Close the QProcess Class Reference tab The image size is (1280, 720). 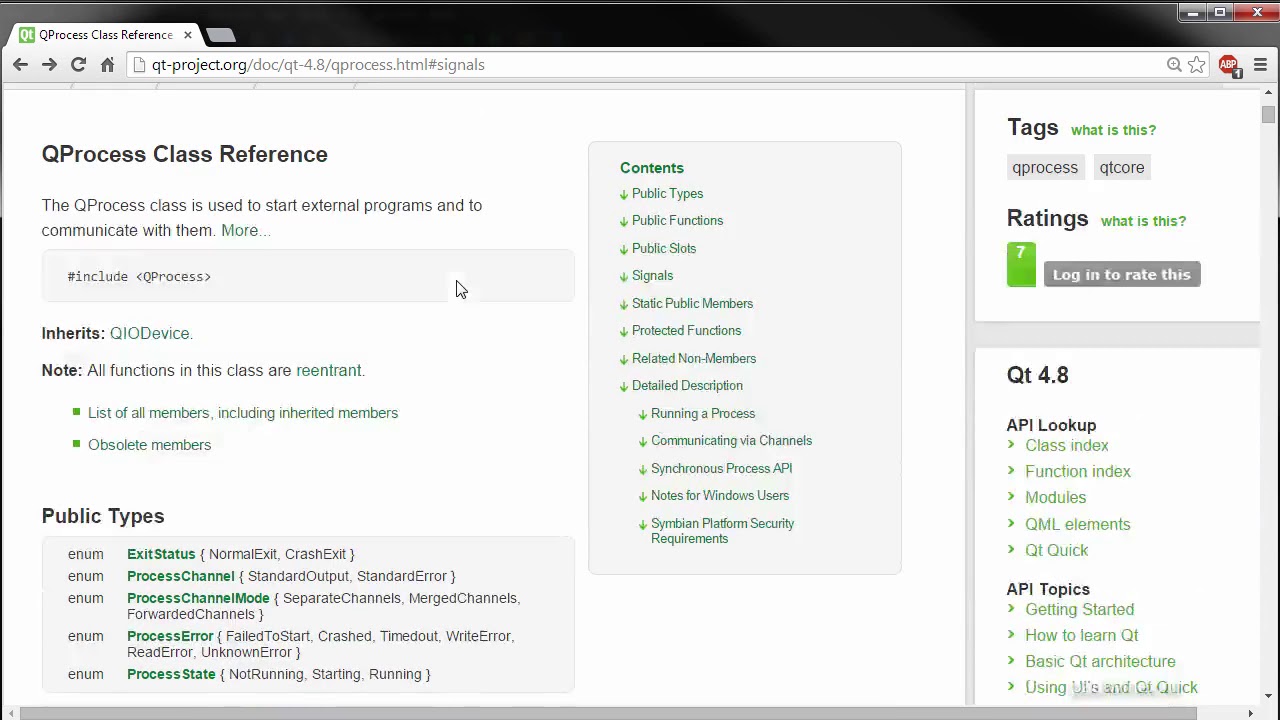[x=187, y=35]
